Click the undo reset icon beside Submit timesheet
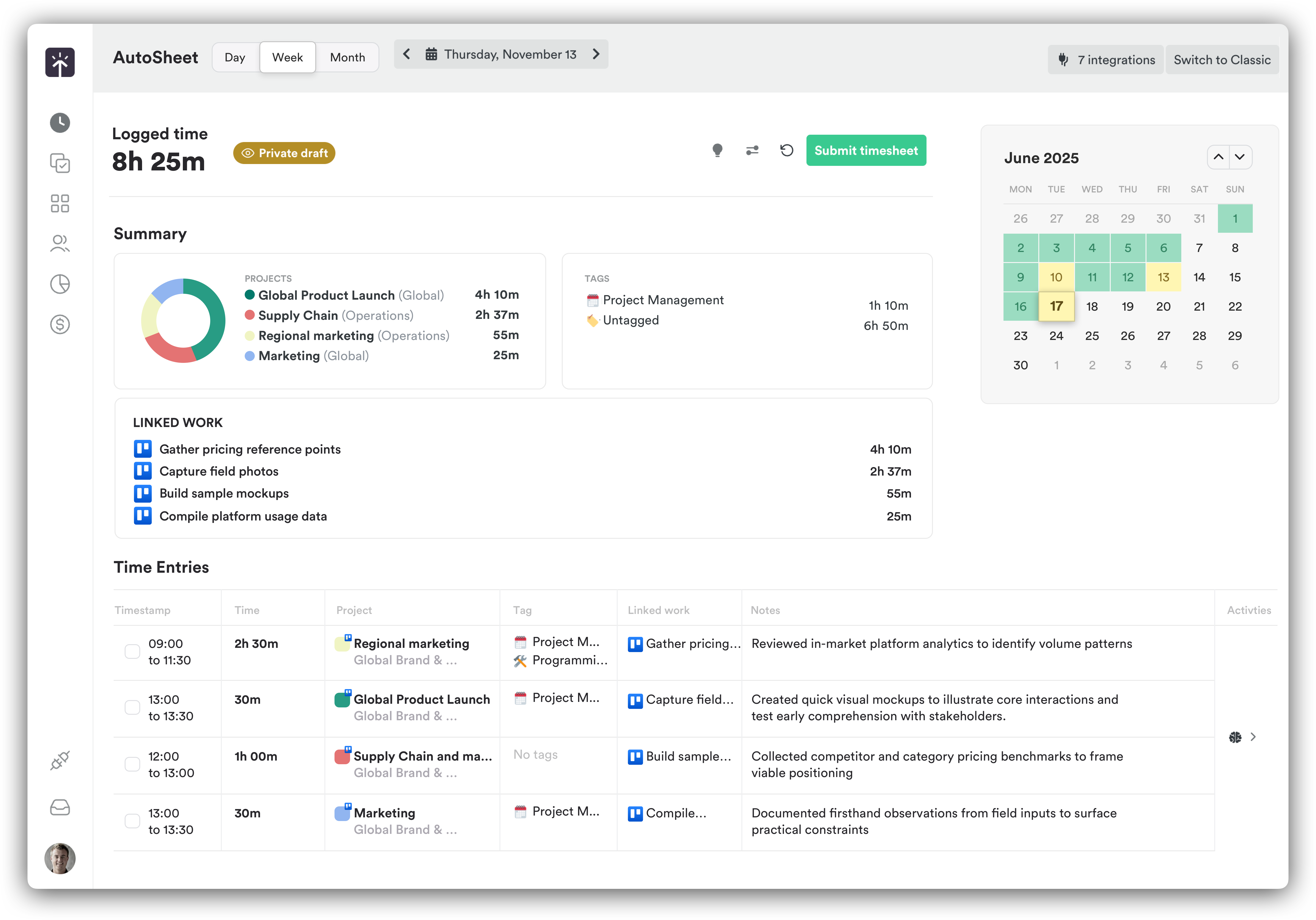This screenshot has height=920, width=1316. [786, 150]
